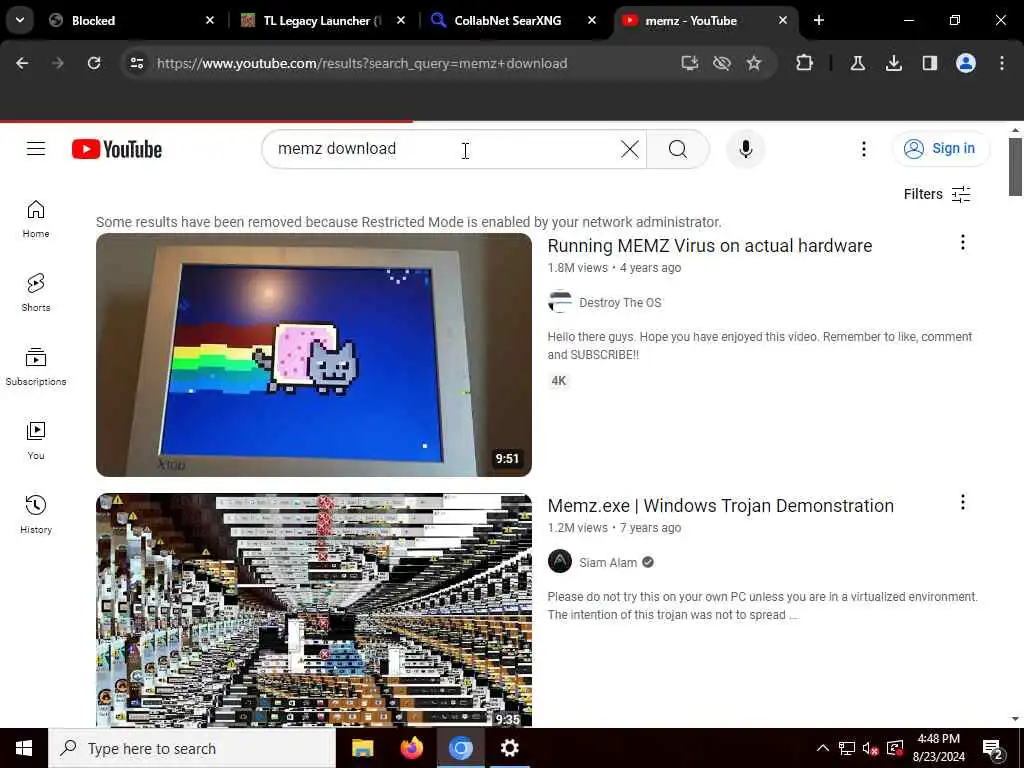Reload the YouTube page
Screen dimensions: 1024x768
[94, 63]
